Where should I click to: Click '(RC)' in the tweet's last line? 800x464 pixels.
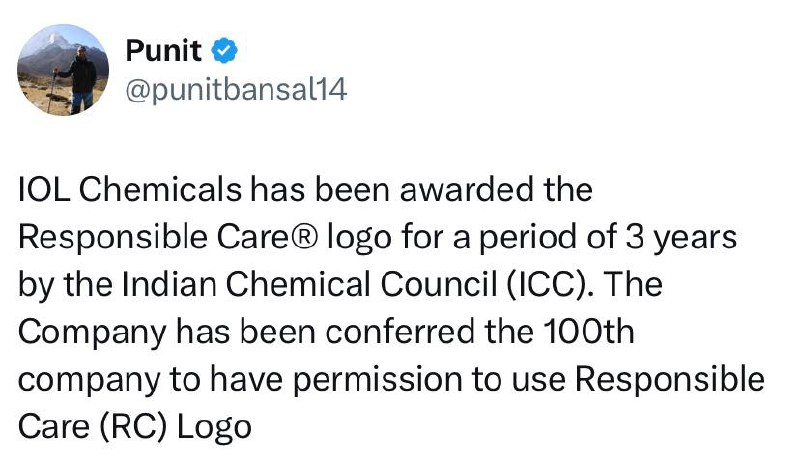[x=133, y=428]
